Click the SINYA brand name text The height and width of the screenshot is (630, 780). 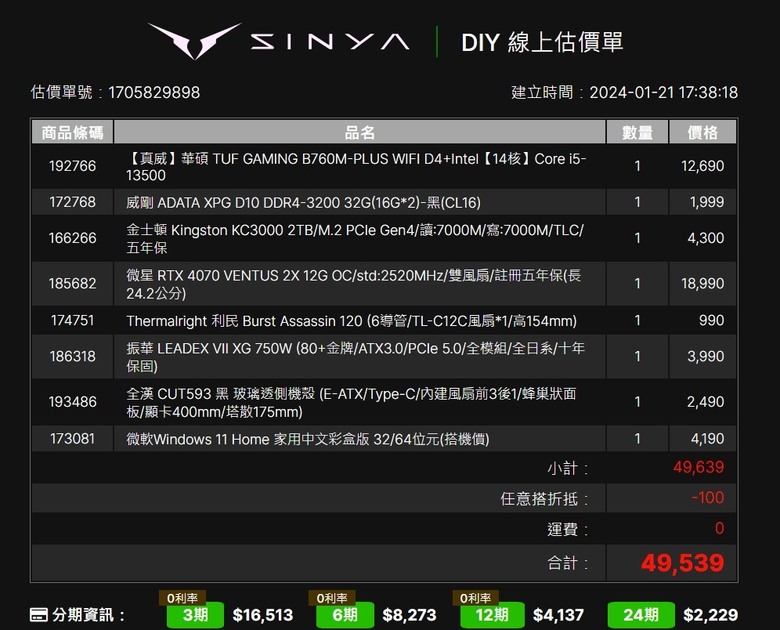coord(330,42)
